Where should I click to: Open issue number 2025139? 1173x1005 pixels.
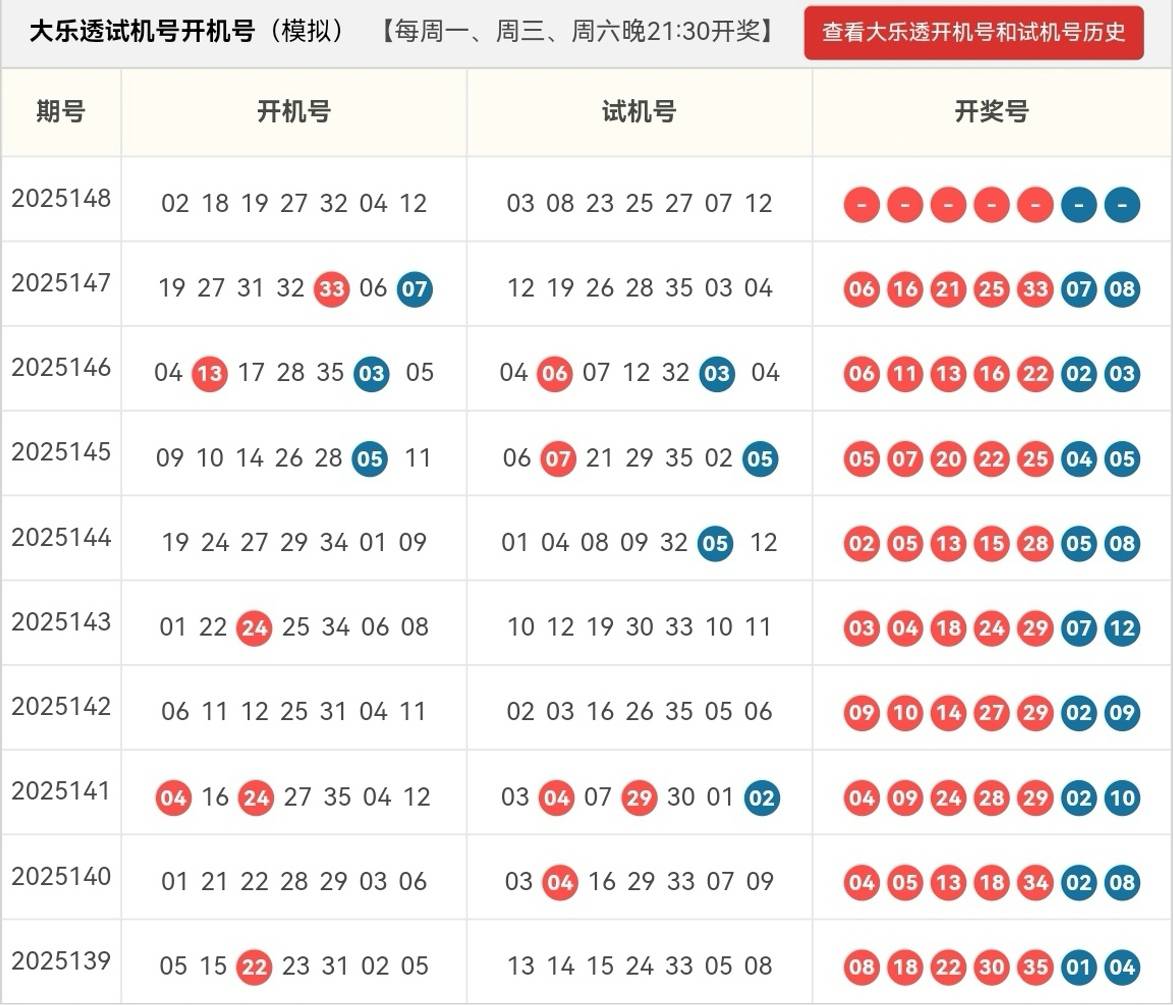point(61,961)
